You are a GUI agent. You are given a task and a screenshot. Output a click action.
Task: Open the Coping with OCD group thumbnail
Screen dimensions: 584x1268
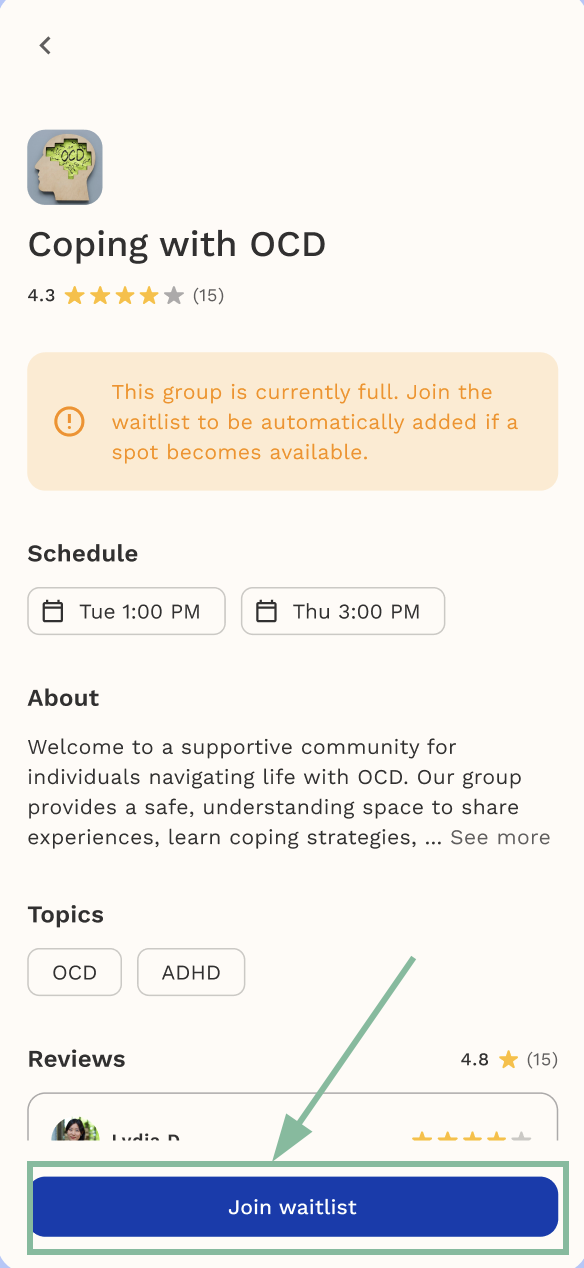(65, 167)
